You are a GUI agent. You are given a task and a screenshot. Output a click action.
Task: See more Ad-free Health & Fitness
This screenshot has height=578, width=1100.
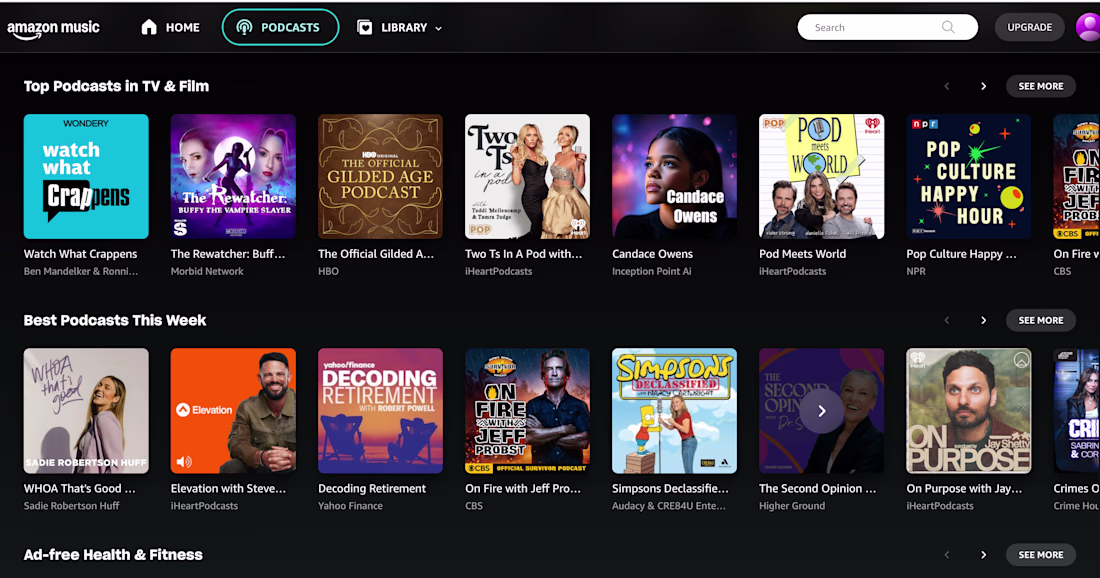coord(1041,555)
